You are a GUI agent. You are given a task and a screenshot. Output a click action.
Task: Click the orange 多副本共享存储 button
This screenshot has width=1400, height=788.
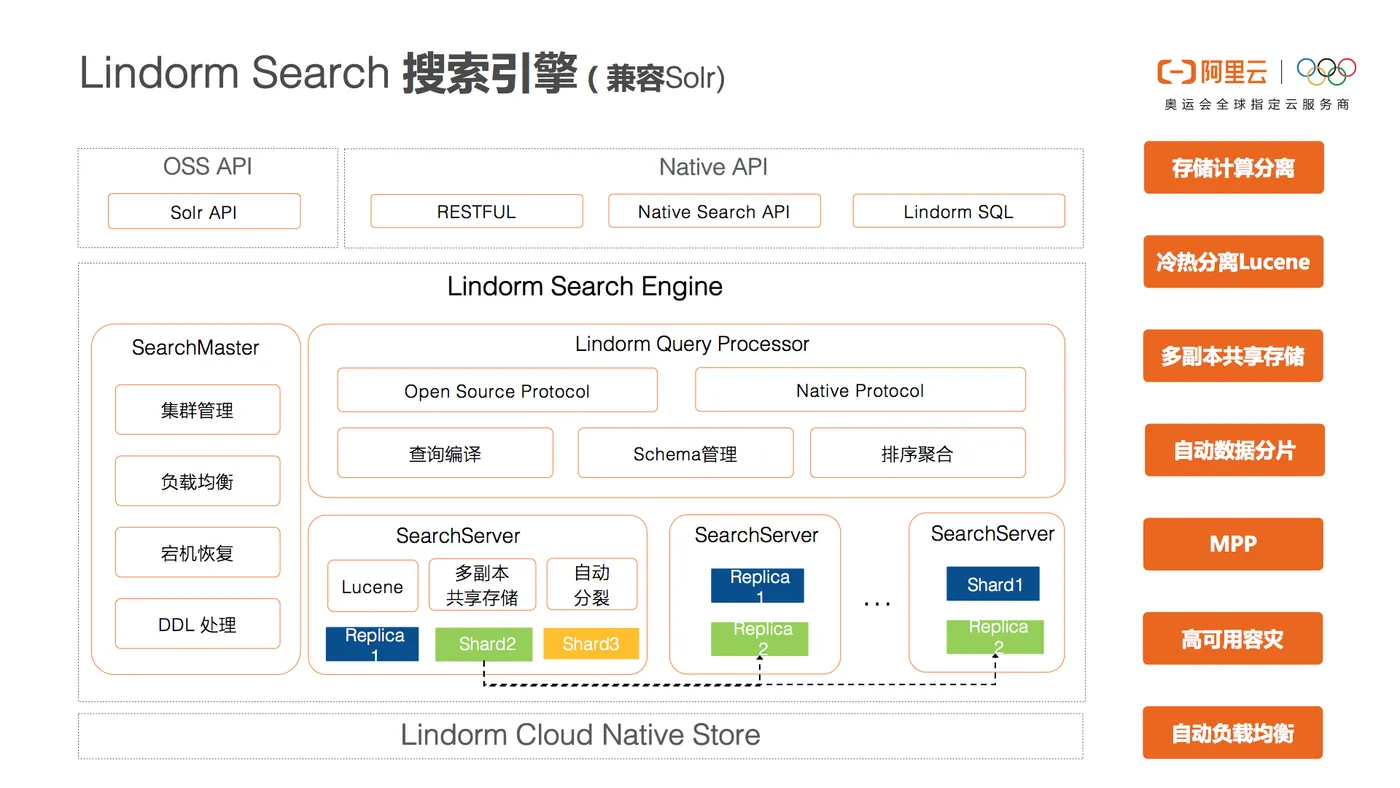tap(1233, 356)
